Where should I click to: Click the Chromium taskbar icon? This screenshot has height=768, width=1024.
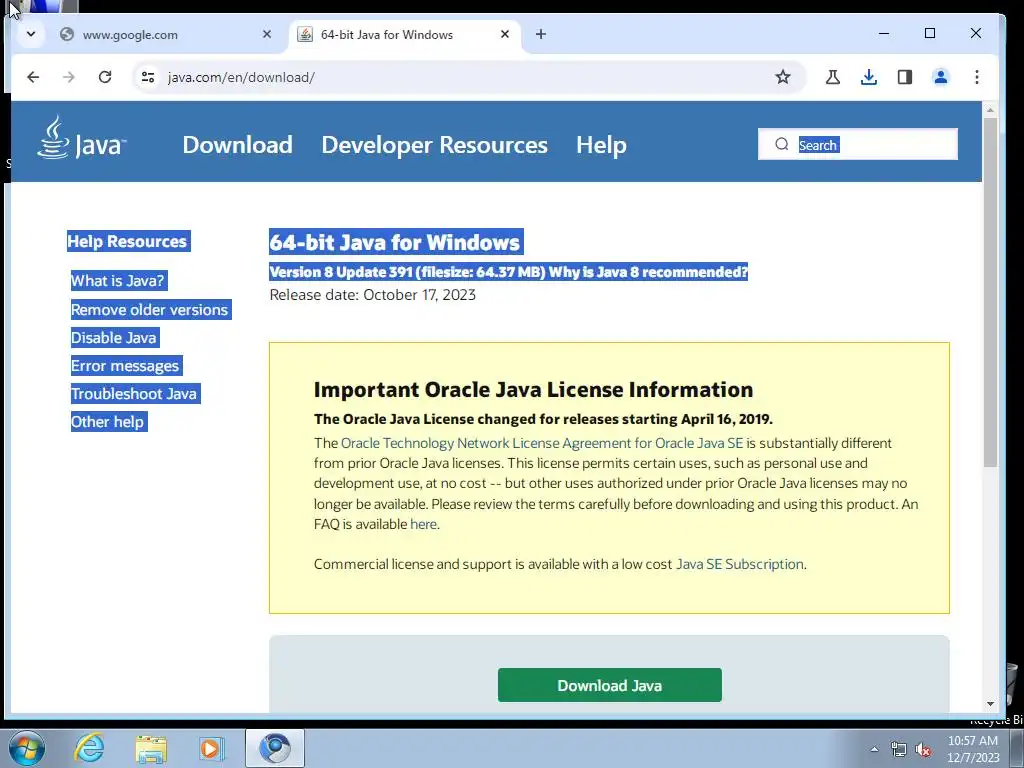tap(275, 748)
